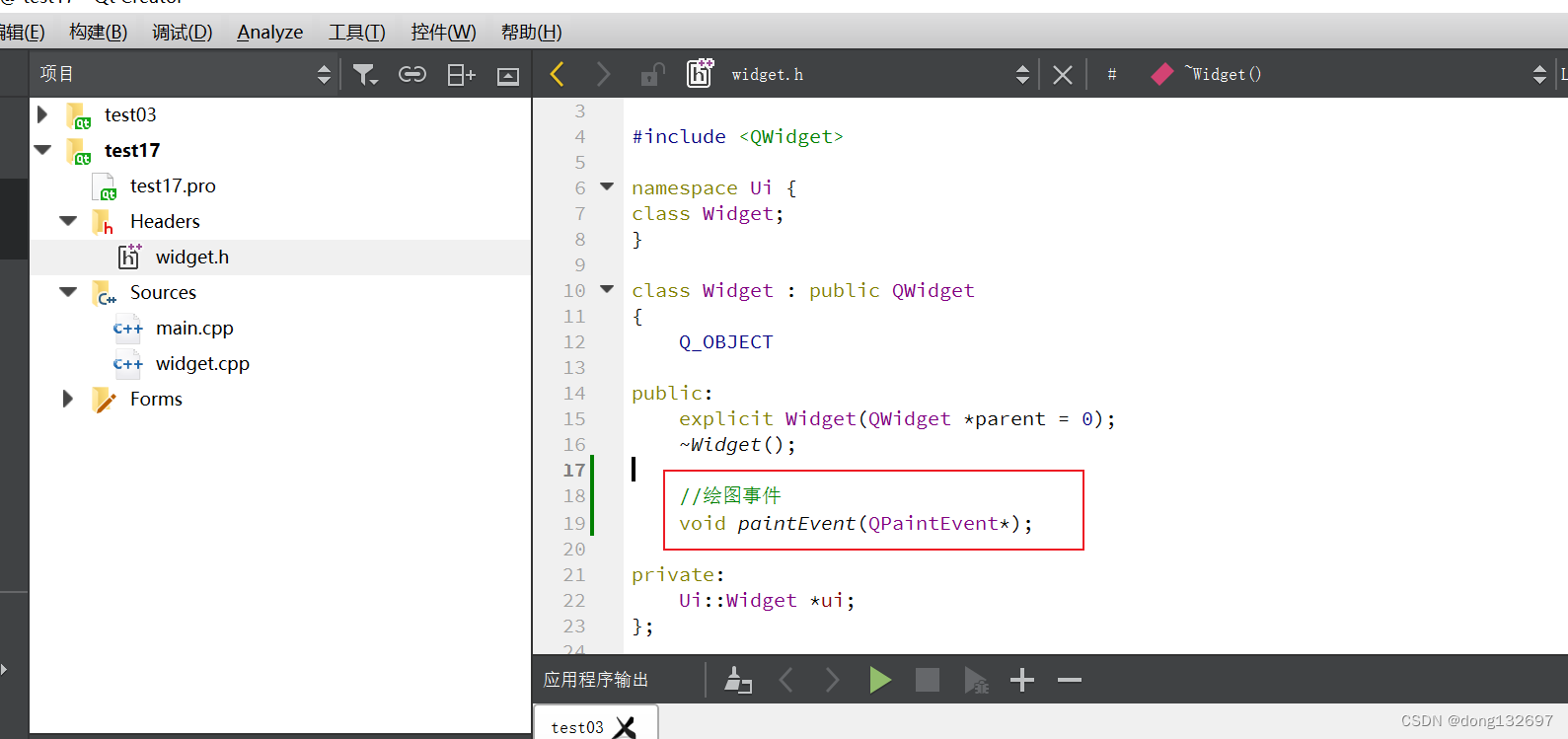Go forward in editor navigation history
The width and height of the screenshot is (1568, 739).
click(x=603, y=74)
